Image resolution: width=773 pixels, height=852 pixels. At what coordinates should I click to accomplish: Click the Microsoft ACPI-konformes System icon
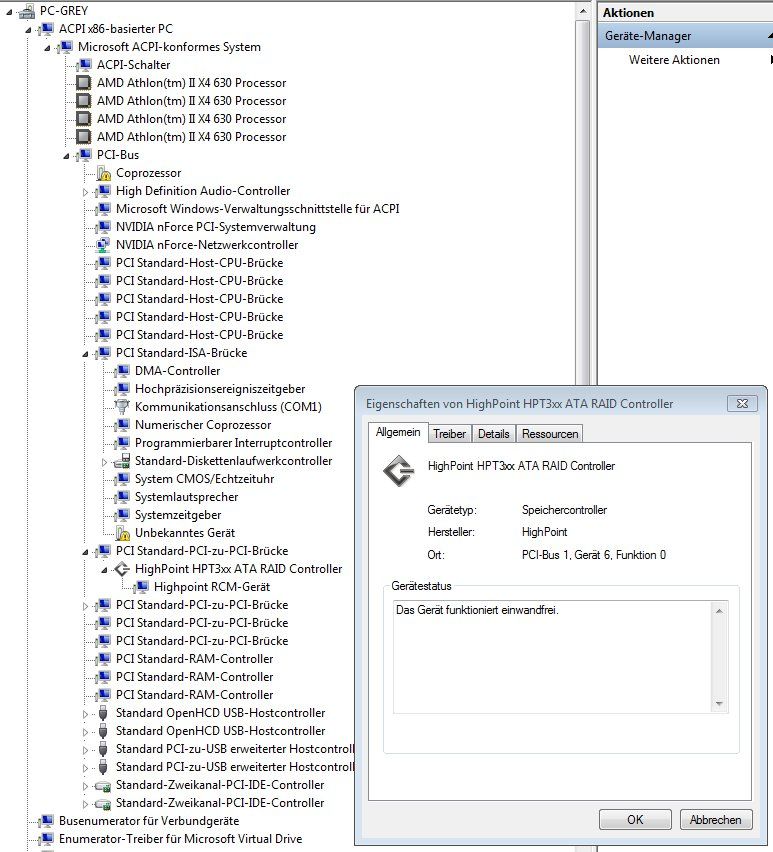tap(65, 47)
